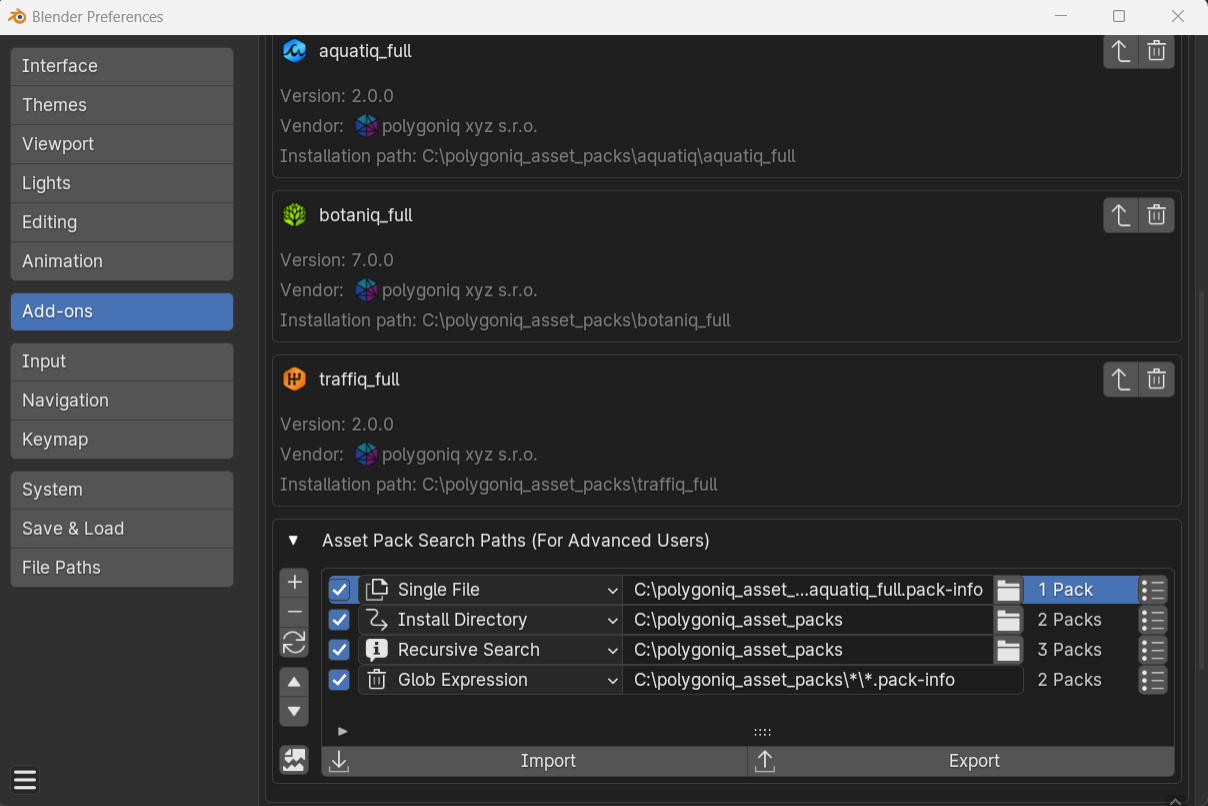
Task: Switch to the Animation section
Action: coord(122,261)
